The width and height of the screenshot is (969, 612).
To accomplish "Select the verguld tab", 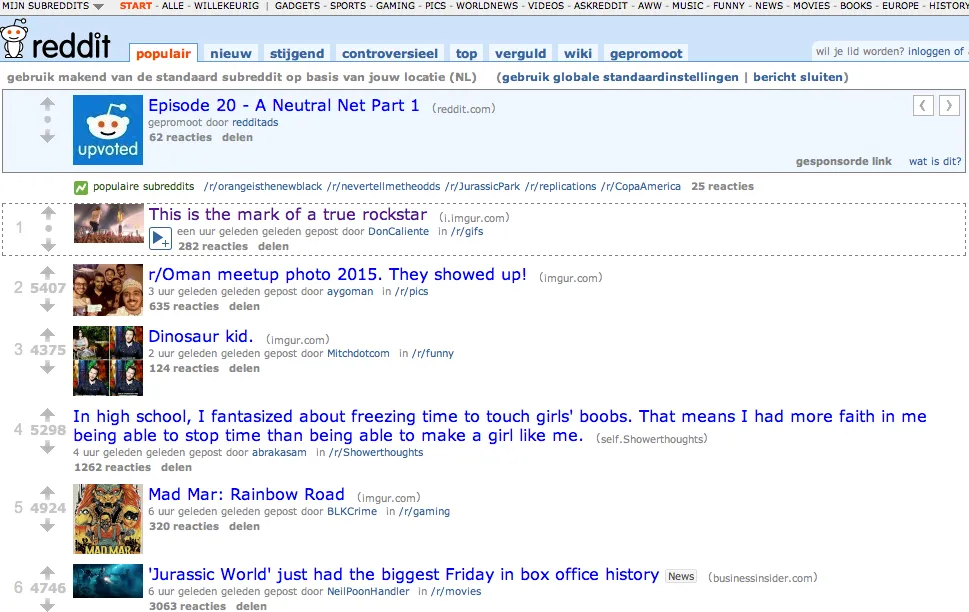I will 520,54.
